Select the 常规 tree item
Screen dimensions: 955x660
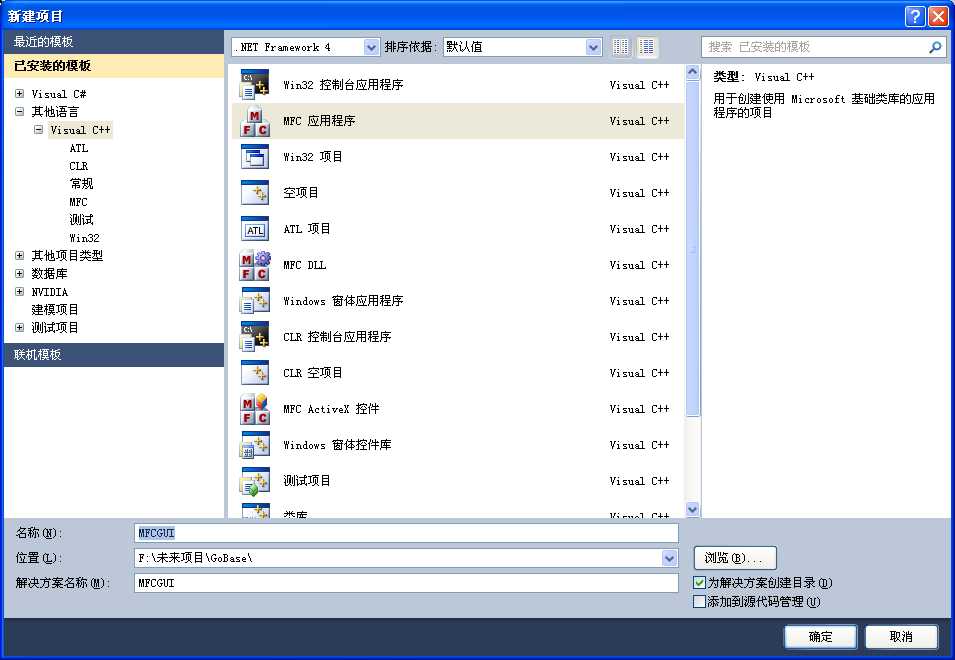point(81,184)
